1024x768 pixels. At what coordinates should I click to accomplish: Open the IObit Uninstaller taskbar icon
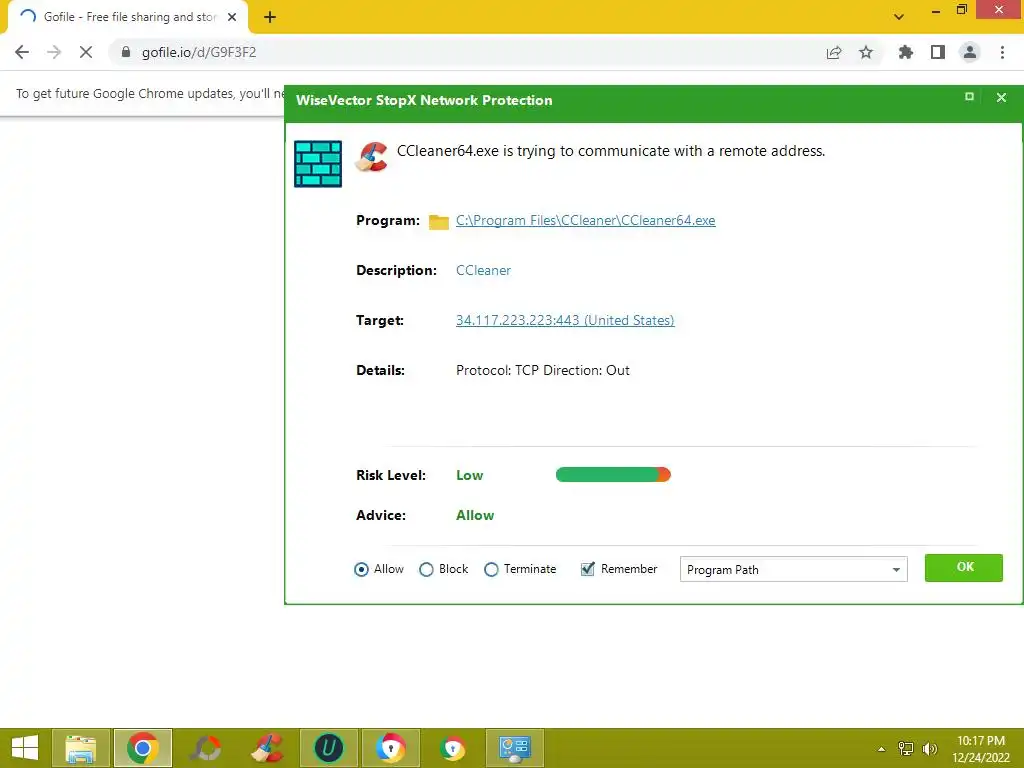[x=328, y=748]
